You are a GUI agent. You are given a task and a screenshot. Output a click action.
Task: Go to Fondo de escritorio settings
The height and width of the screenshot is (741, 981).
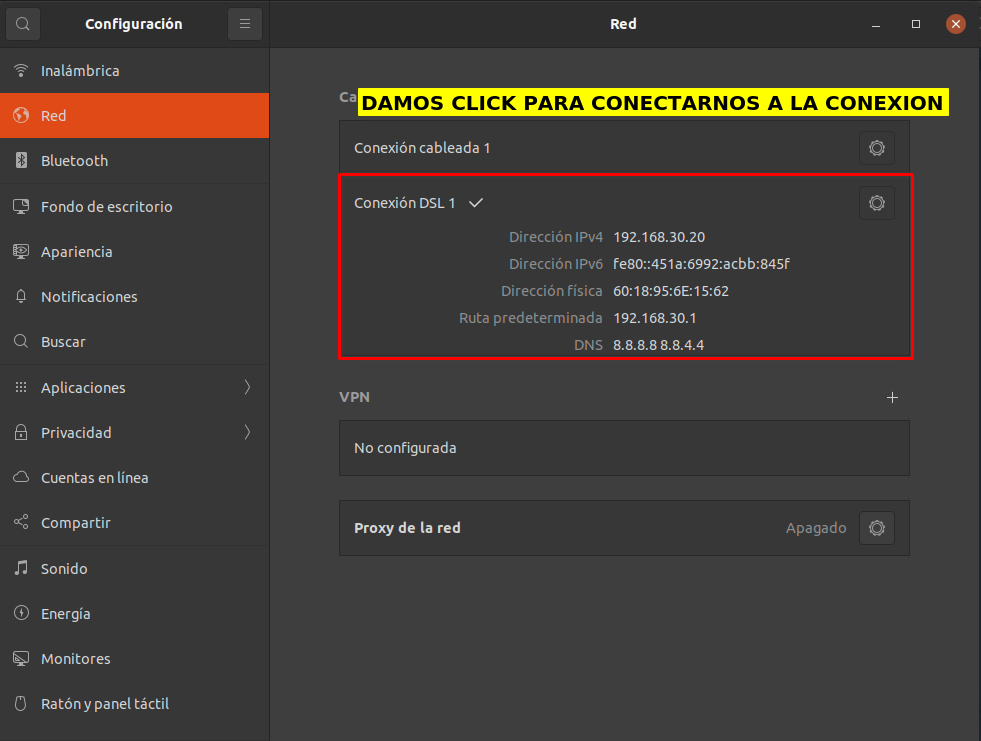pos(106,207)
